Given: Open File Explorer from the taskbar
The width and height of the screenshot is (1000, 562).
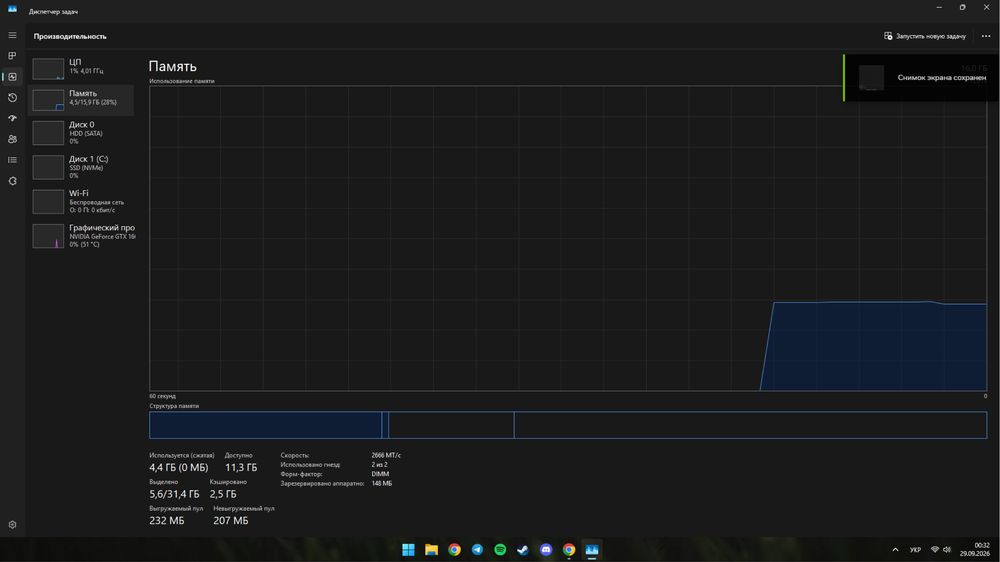Looking at the screenshot, I should coord(431,549).
